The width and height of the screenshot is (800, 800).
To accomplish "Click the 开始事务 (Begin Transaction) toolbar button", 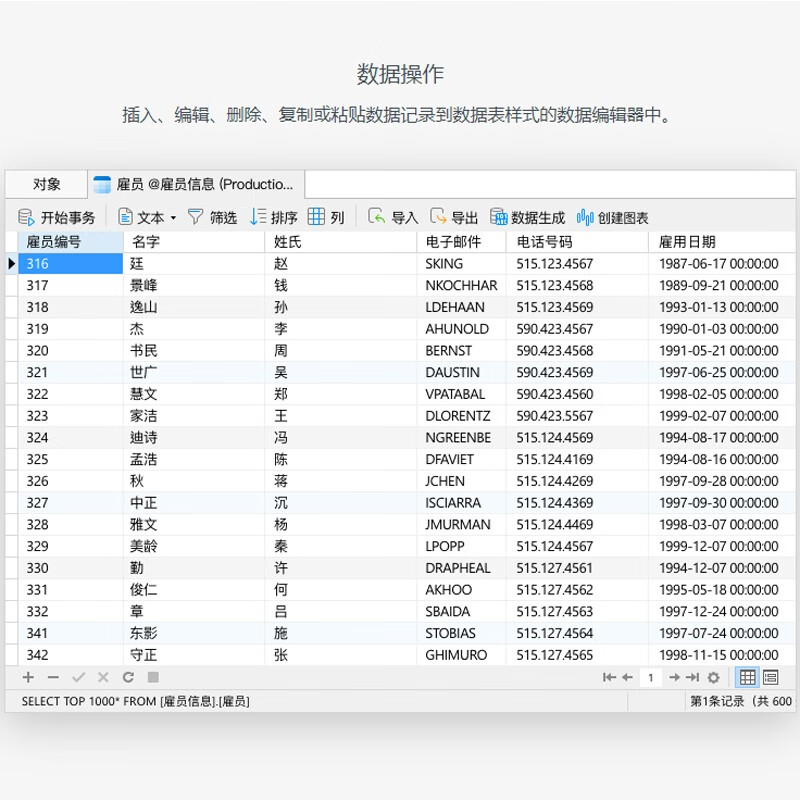I will coord(58,217).
